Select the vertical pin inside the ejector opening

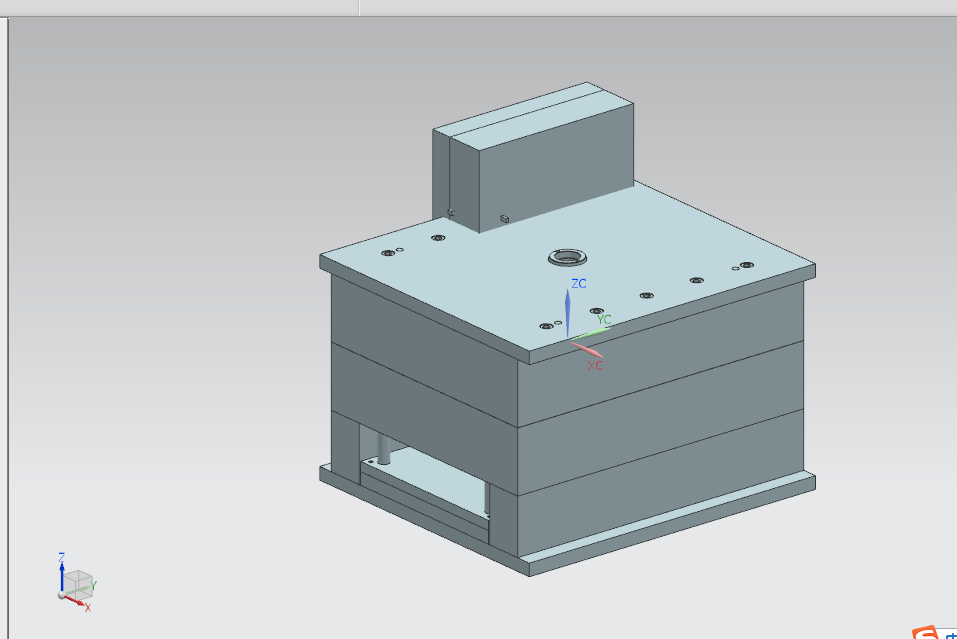pos(383,449)
